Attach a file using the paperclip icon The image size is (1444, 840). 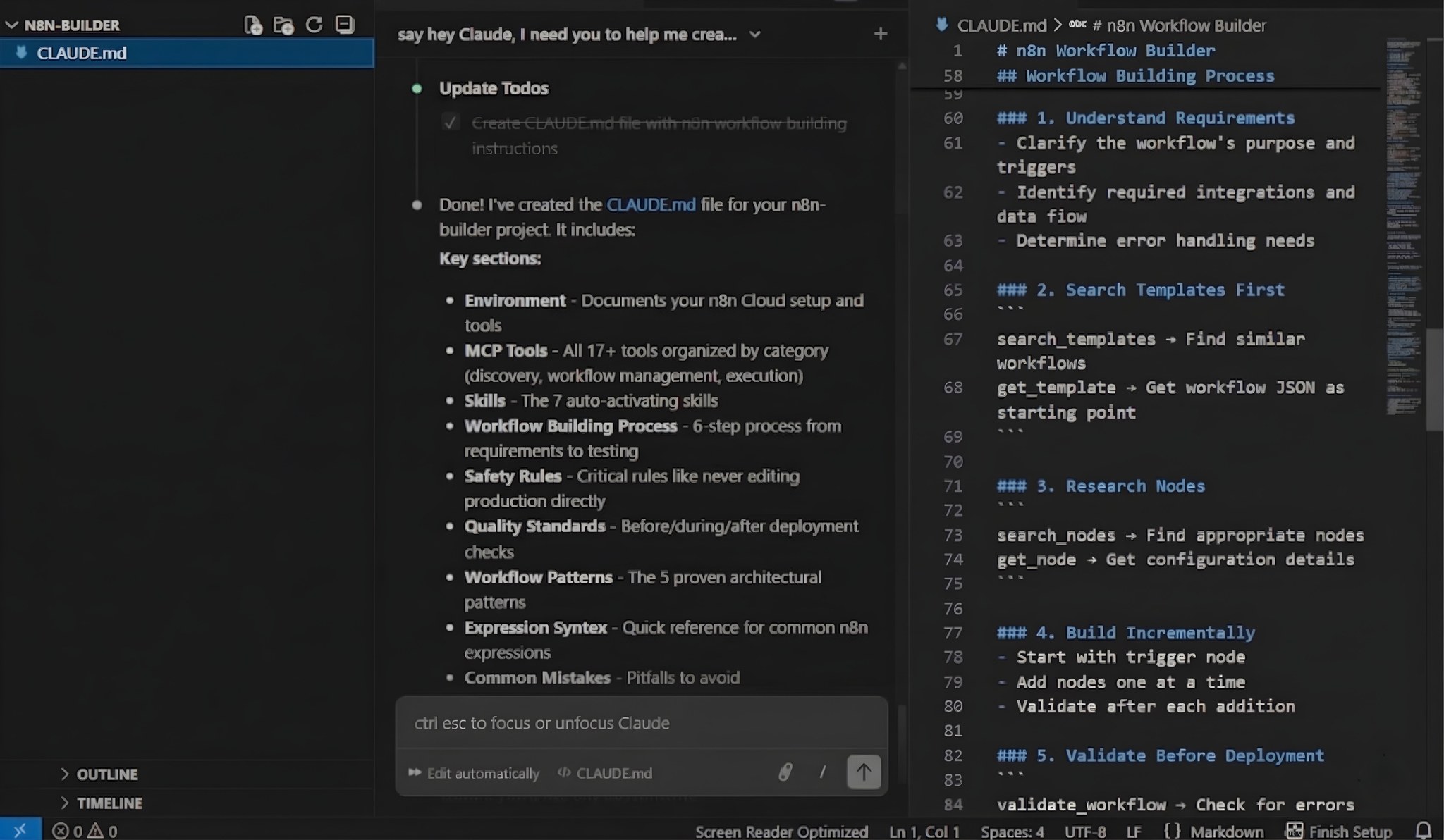click(x=785, y=772)
